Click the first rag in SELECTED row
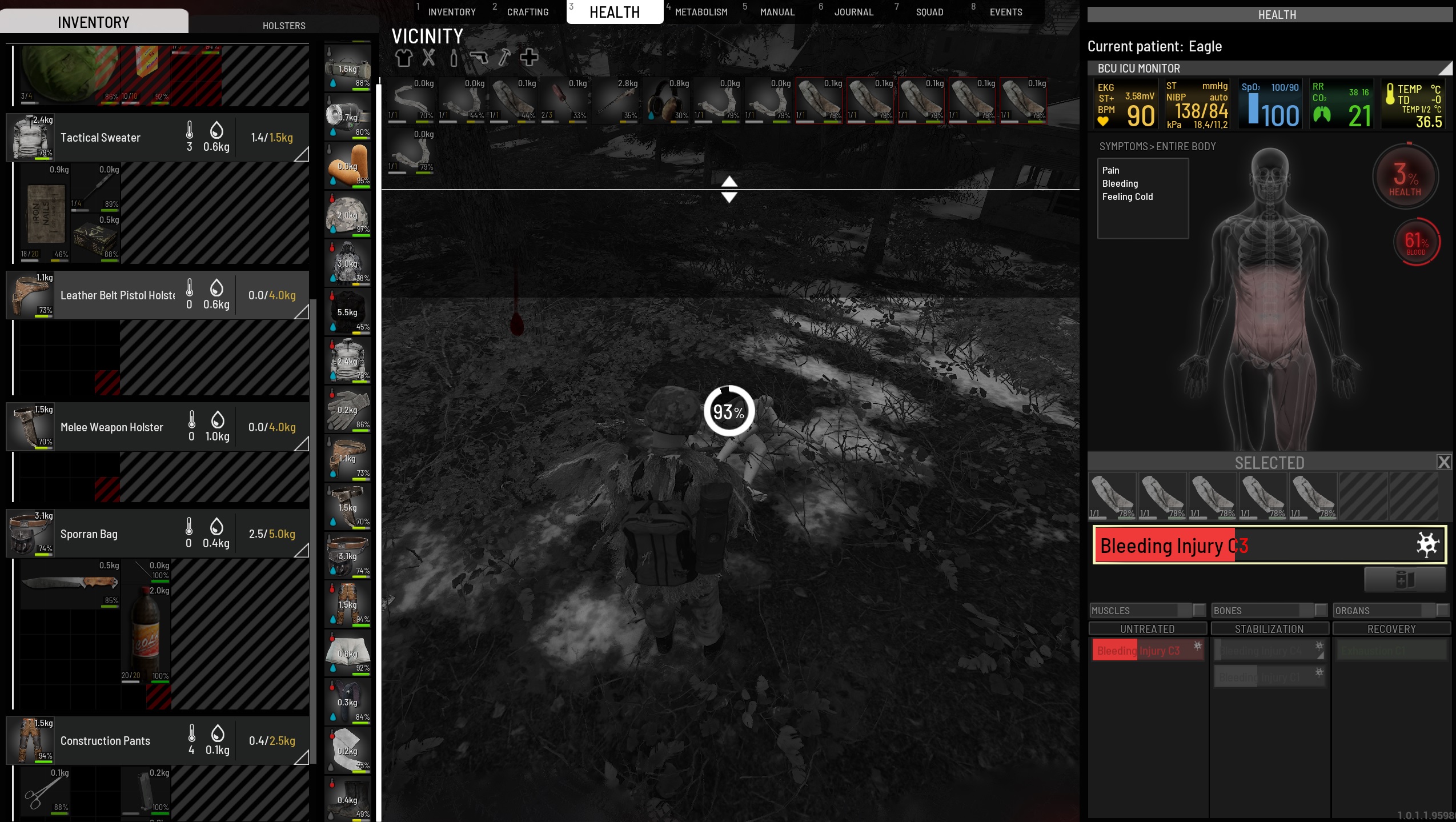This screenshot has width=1456, height=822. (1112, 496)
